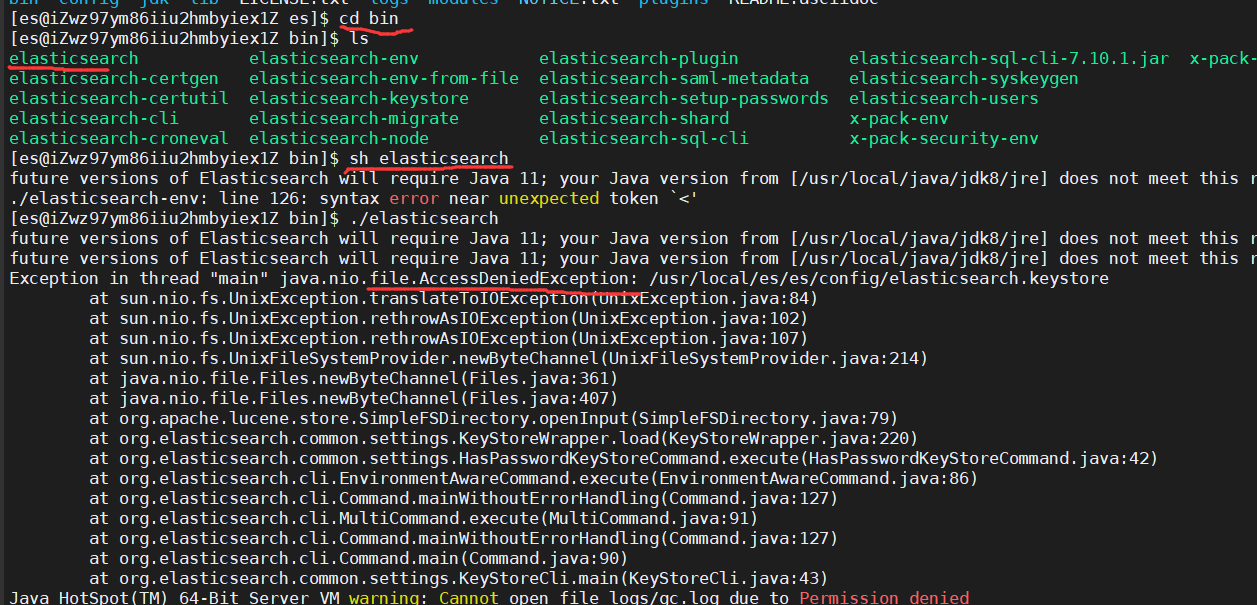
Task: Select elasticsearch-keystore file name
Action: [x=359, y=98]
